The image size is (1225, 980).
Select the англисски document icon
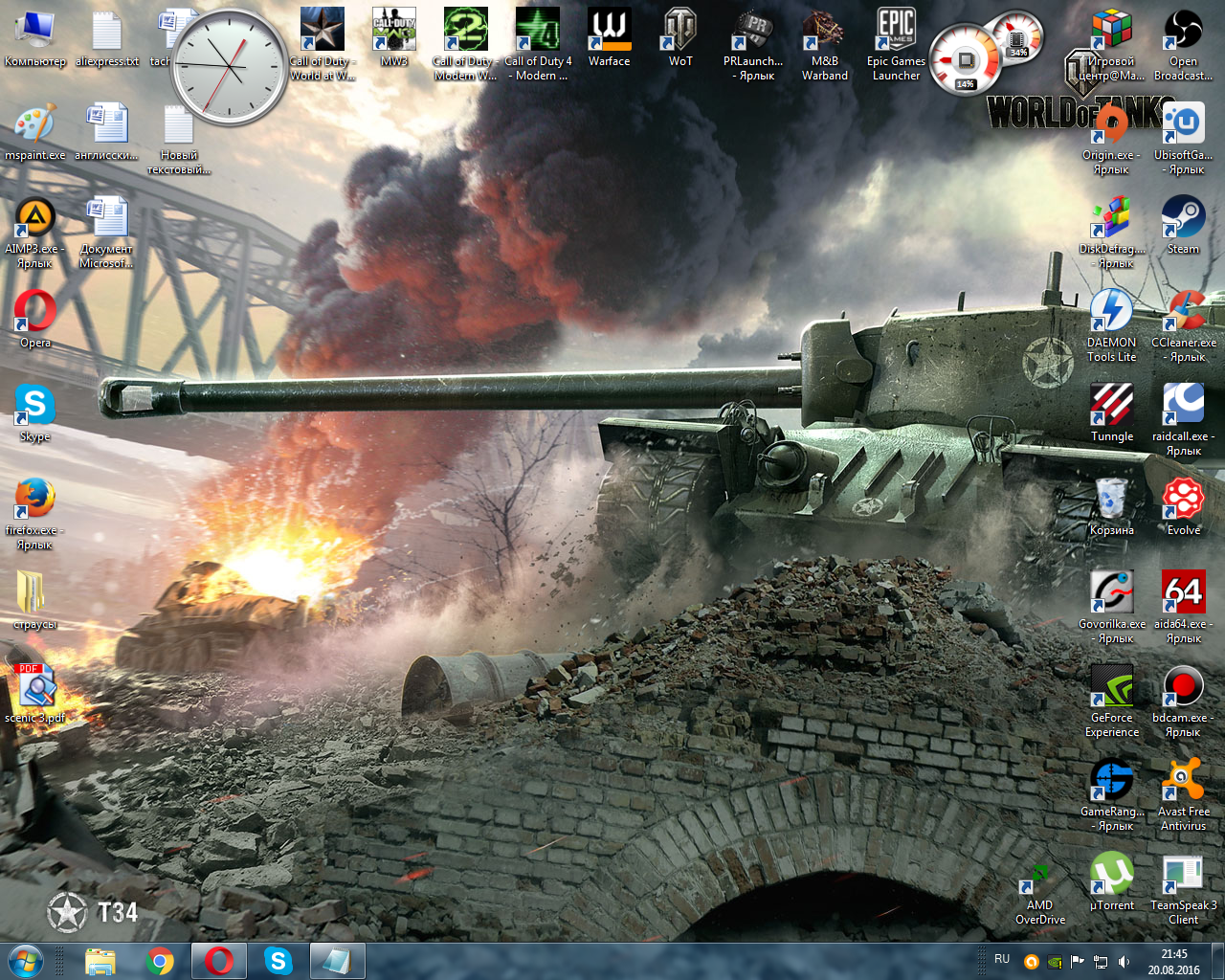[107, 132]
